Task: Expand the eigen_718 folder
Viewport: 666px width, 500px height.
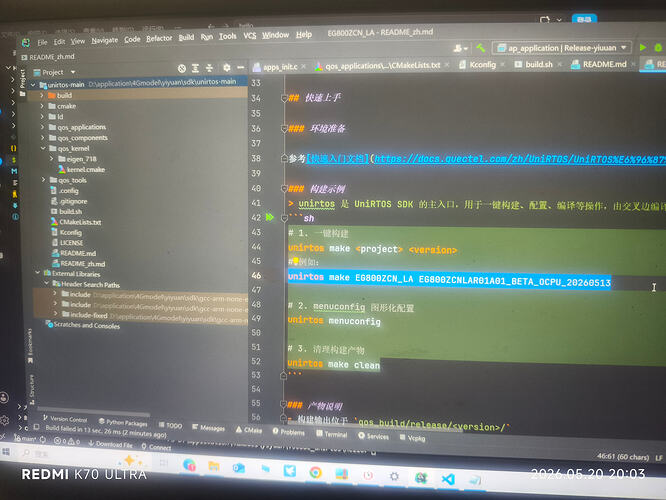Action: (x=52, y=158)
